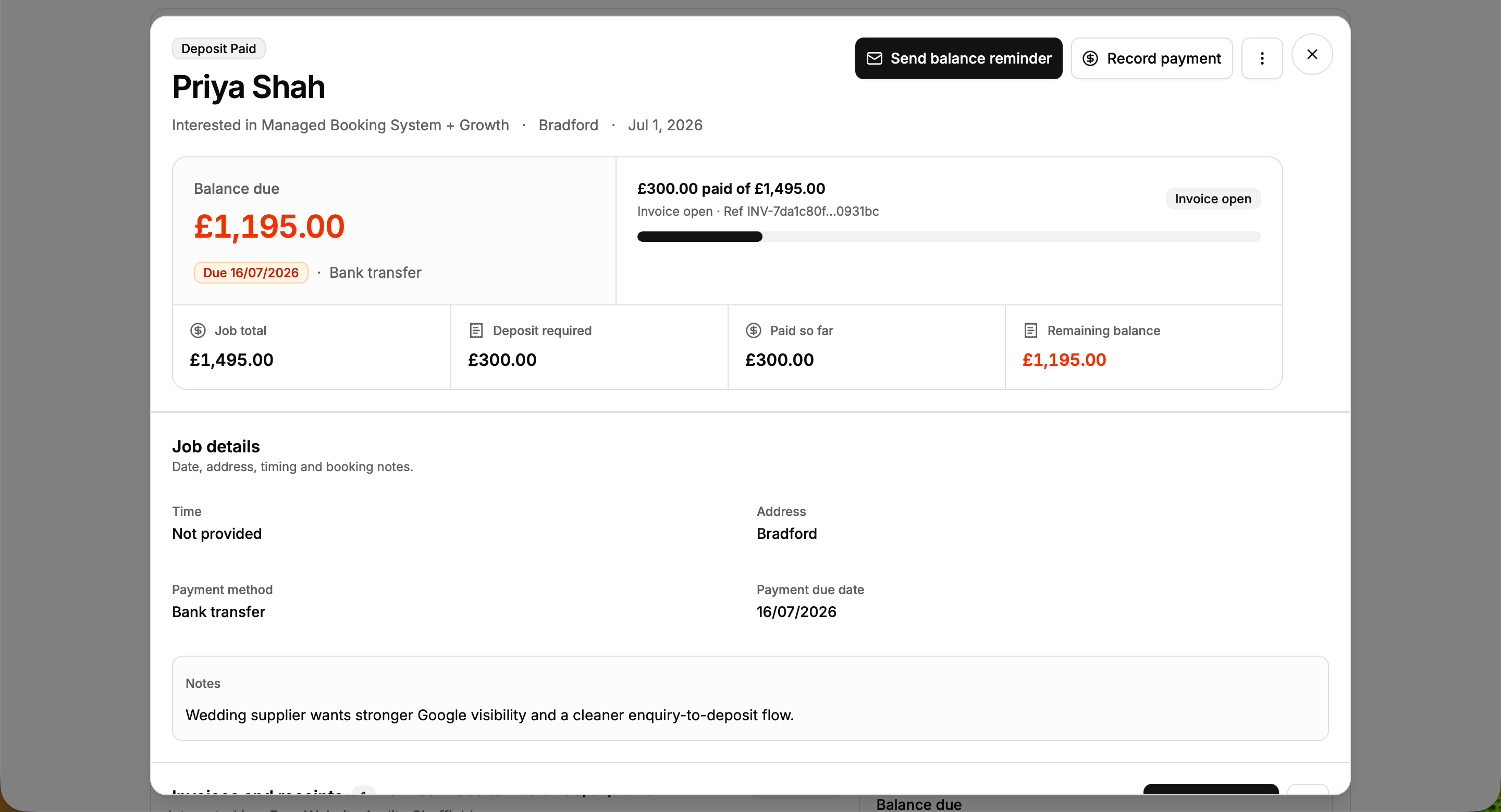Click the dollar icon on Record payment
Viewport: 1501px width, 812px height.
click(1090, 58)
